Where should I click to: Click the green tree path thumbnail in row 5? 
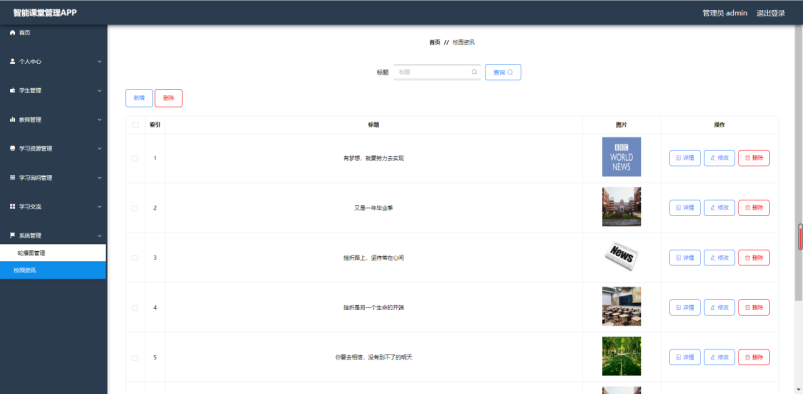click(x=621, y=356)
